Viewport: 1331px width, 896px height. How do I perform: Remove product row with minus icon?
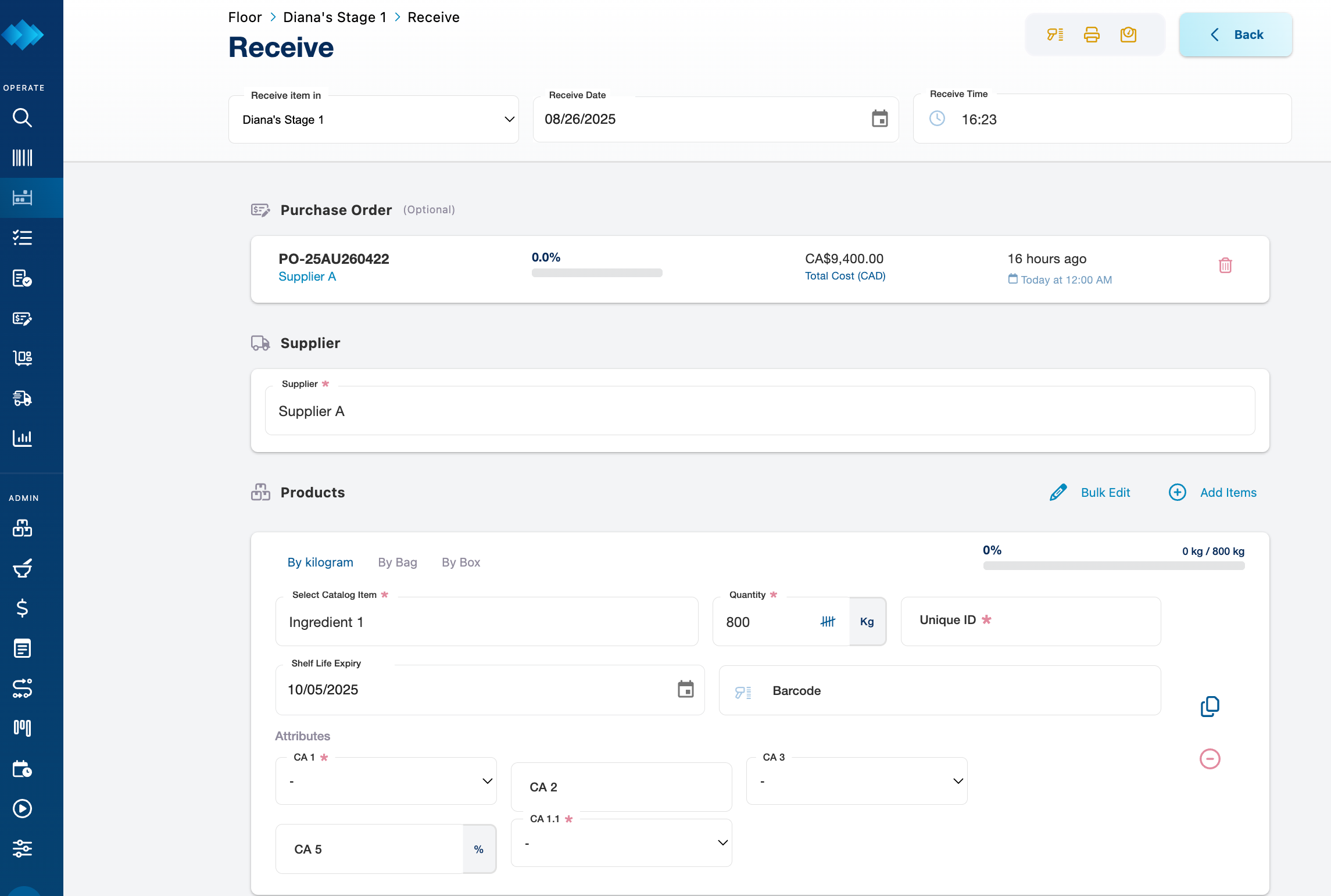(1210, 759)
